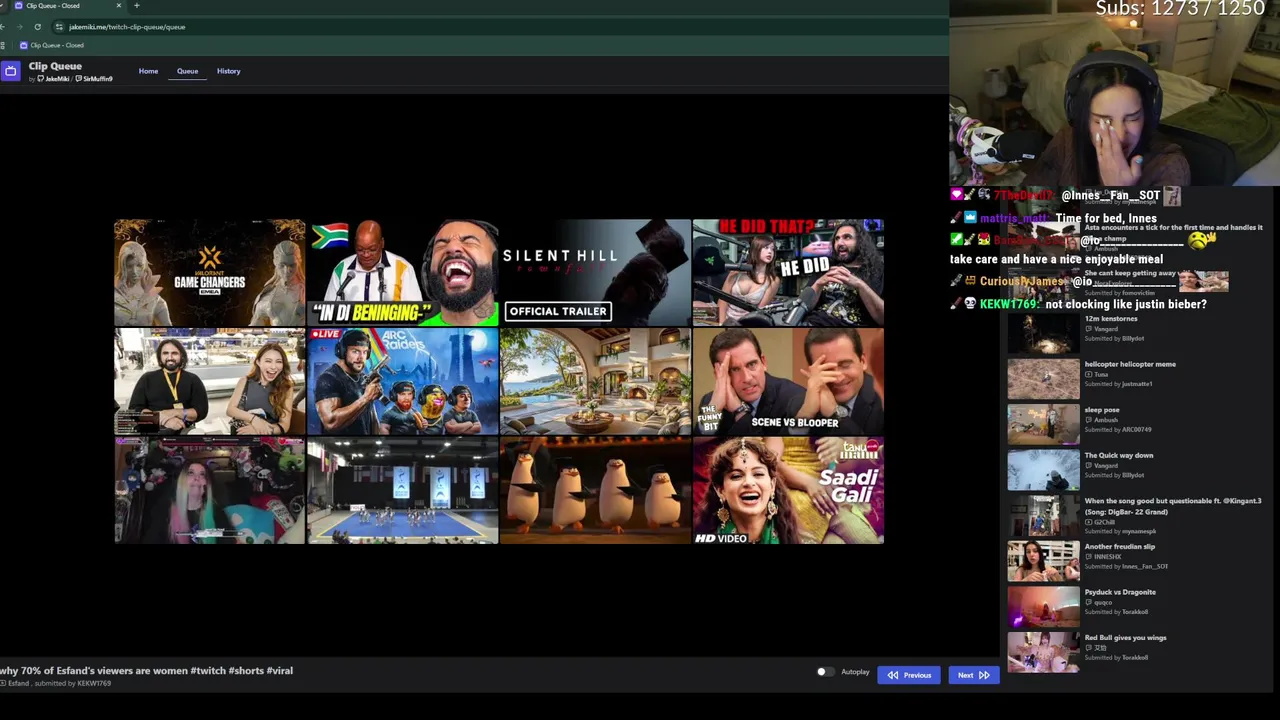This screenshot has width=1280, height=720.
Task: Select 'The Quick way down' queue thumbnail
Action: pos(1043,470)
